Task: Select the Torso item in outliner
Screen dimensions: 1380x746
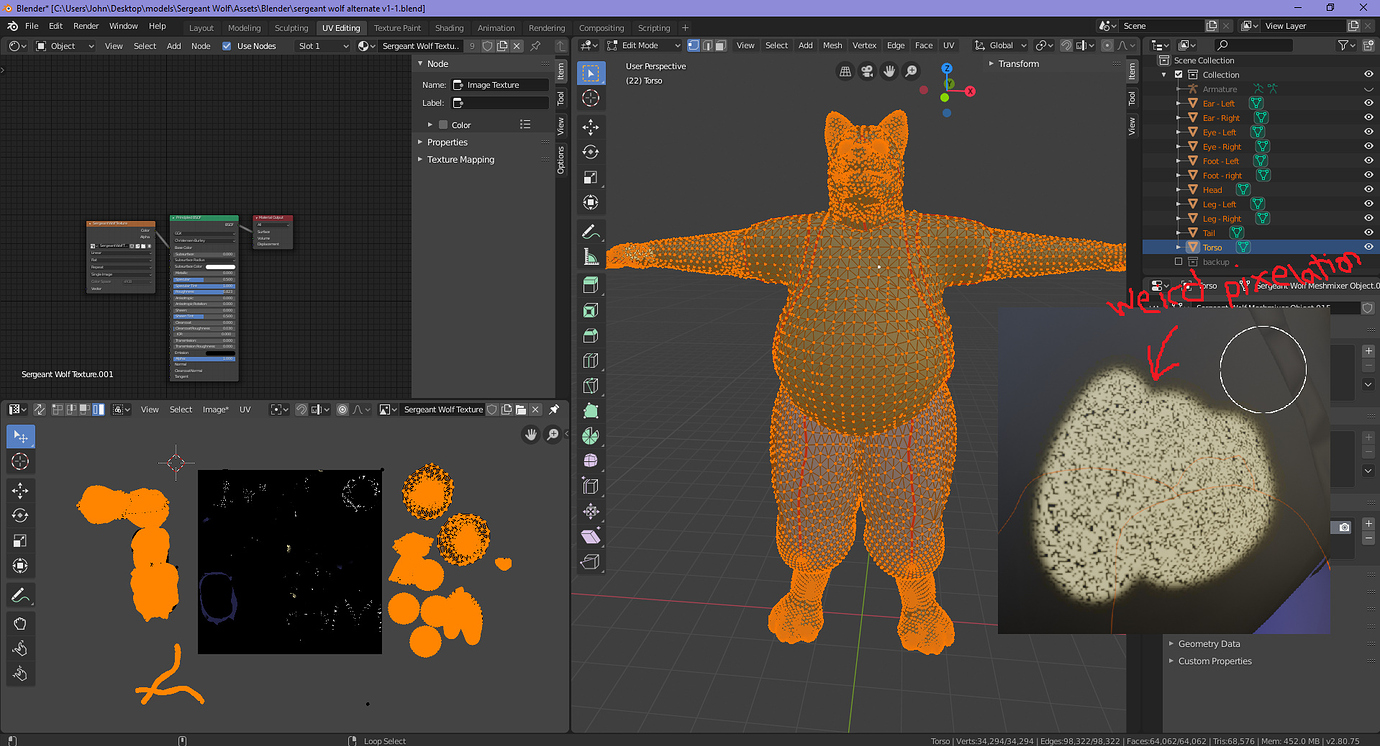Action: click(1212, 247)
